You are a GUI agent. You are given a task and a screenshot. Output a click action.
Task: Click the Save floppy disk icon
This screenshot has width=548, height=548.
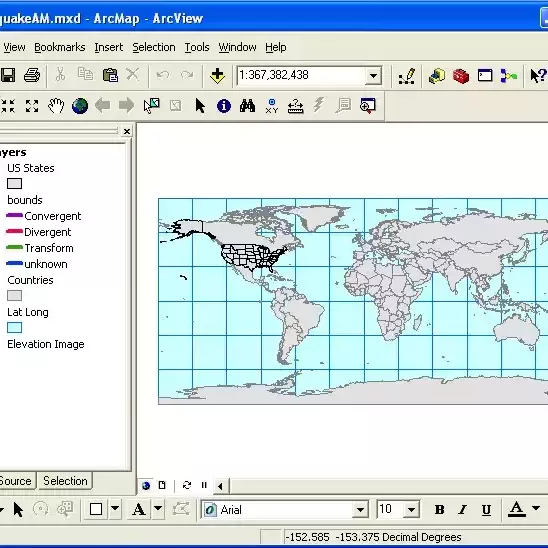tap(8, 75)
